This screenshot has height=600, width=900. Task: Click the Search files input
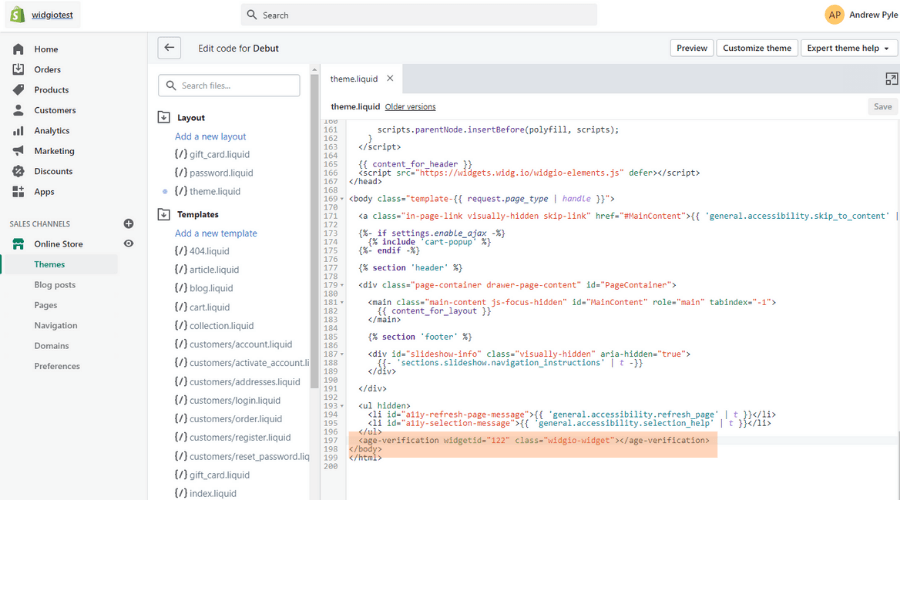(229, 86)
